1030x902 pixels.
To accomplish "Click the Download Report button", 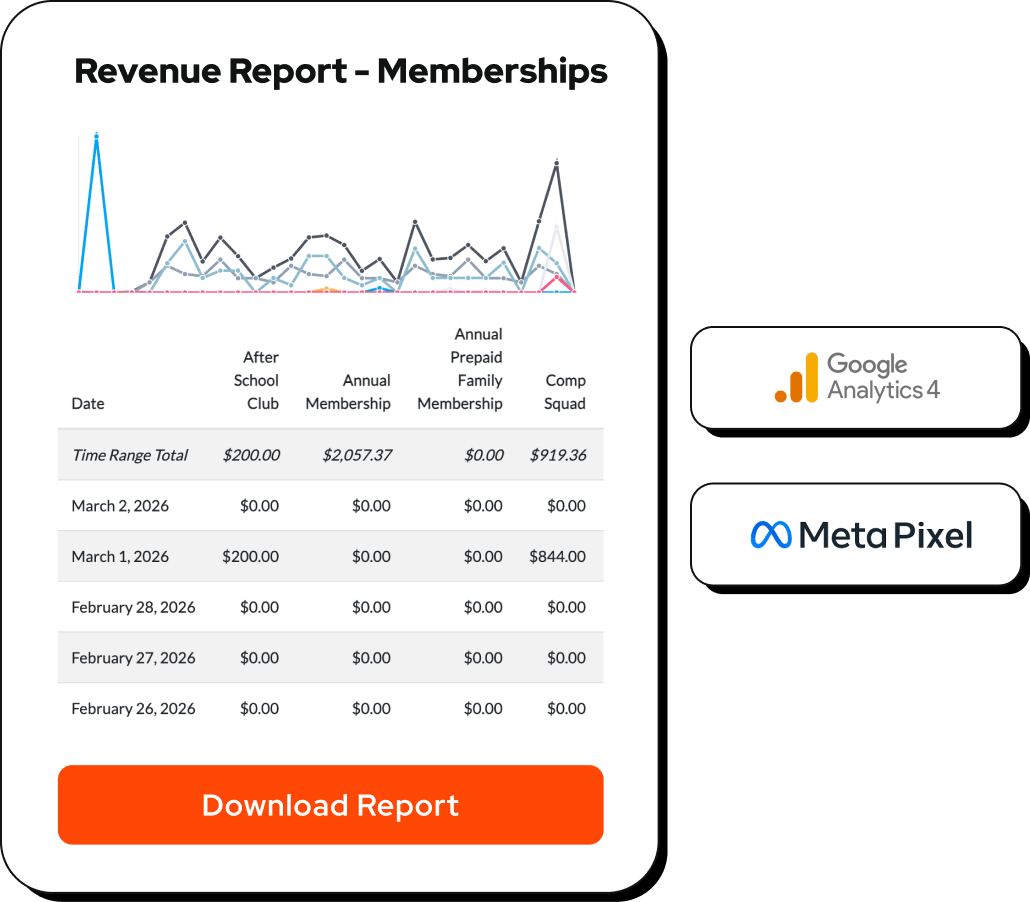I will pyautogui.click(x=330, y=804).
